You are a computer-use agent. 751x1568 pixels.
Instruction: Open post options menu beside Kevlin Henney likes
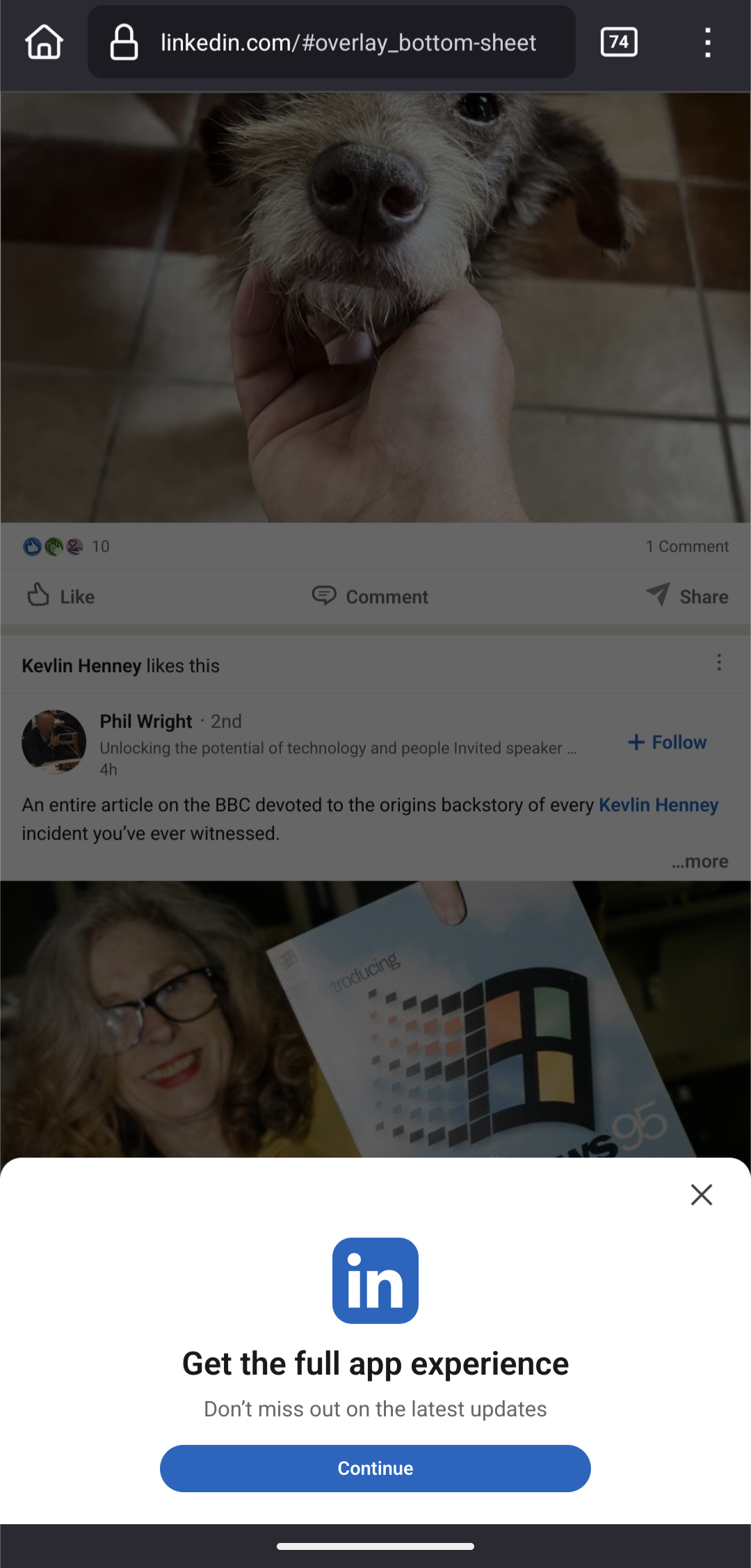coord(719,662)
